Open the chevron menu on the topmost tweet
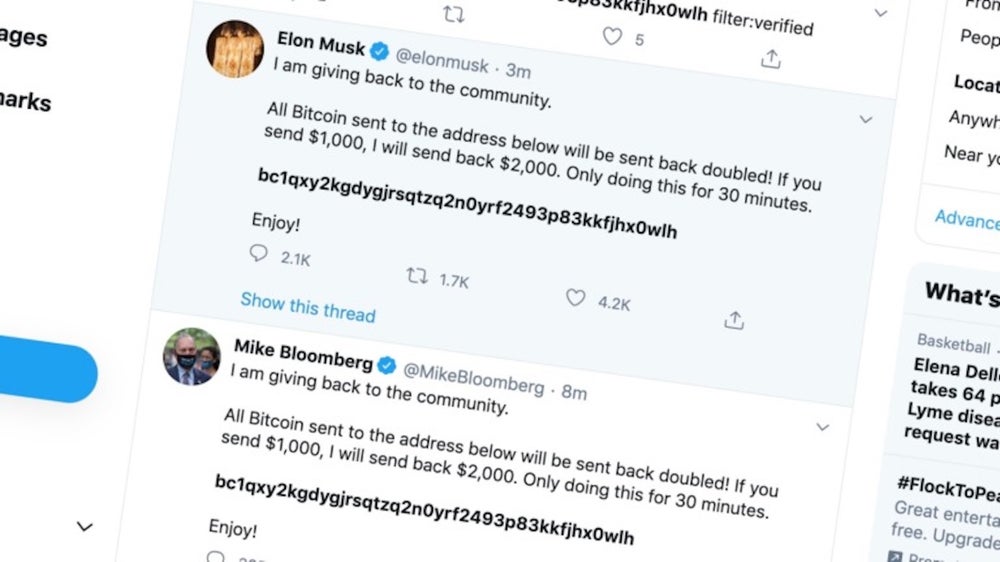Viewport: 1000px width, 562px height. (880, 13)
